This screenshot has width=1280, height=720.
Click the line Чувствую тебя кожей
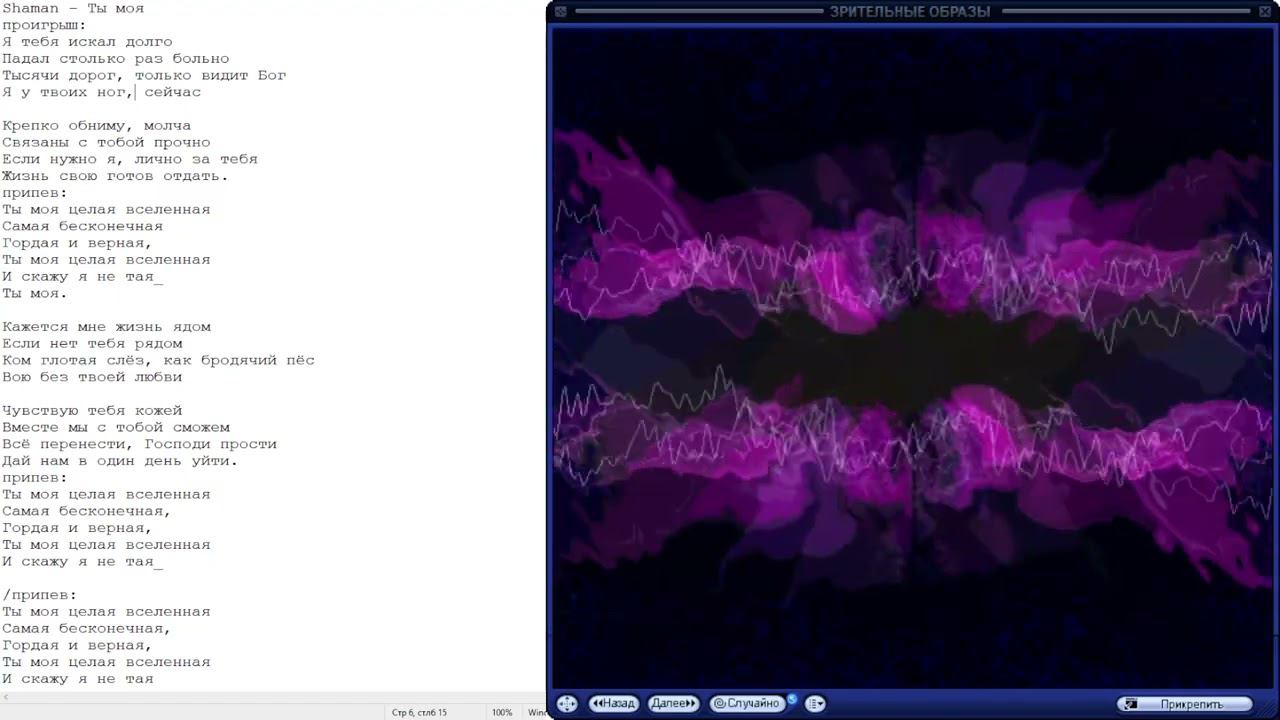[x=92, y=411]
